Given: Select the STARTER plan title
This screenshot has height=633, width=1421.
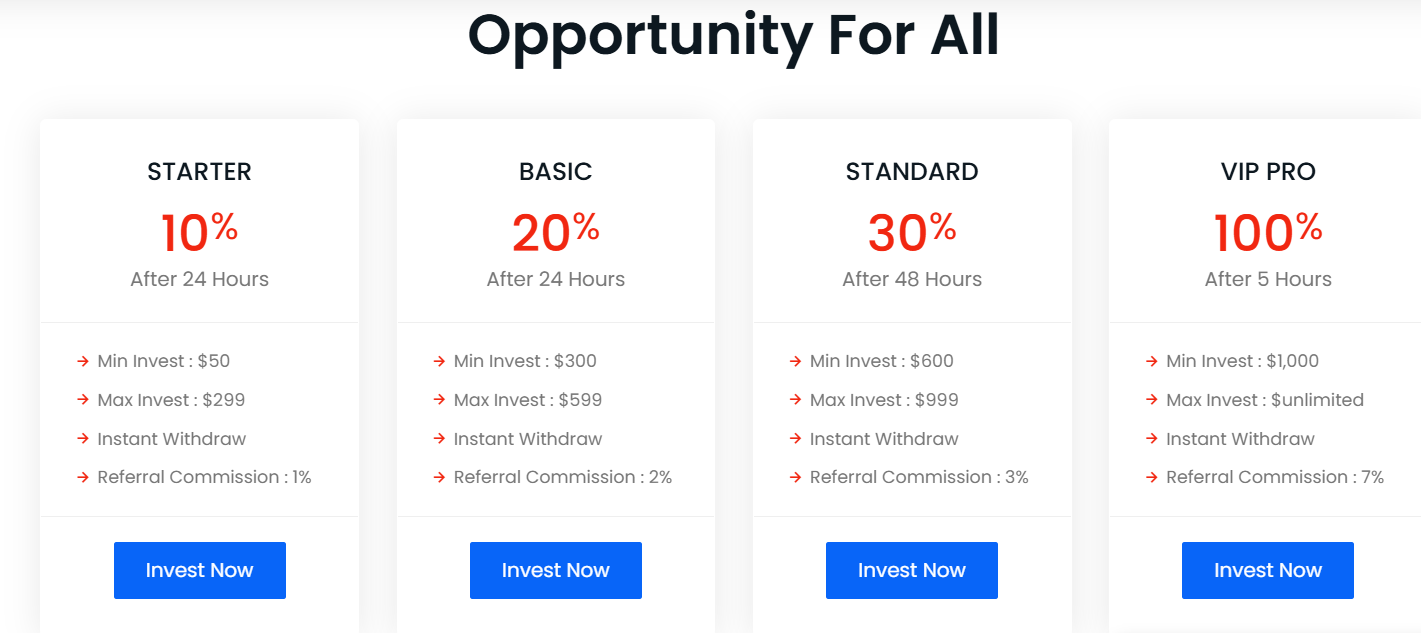Looking at the screenshot, I should (199, 172).
